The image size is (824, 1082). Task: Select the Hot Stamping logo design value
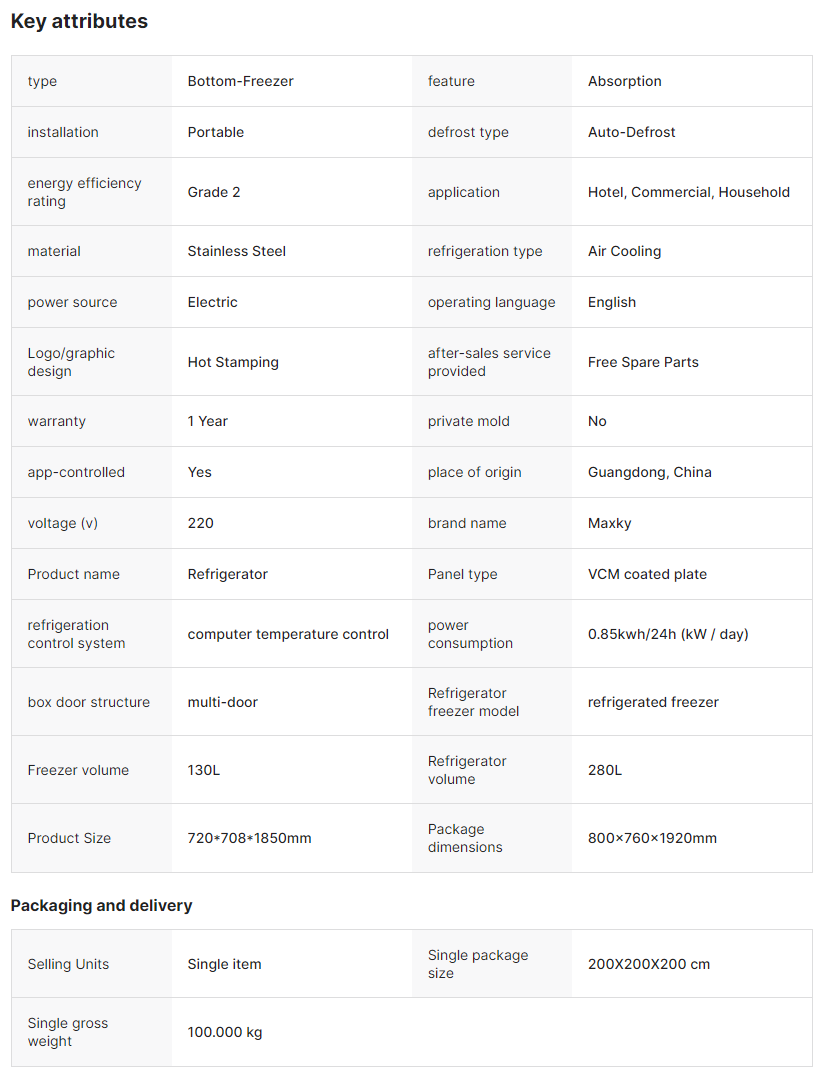232,362
